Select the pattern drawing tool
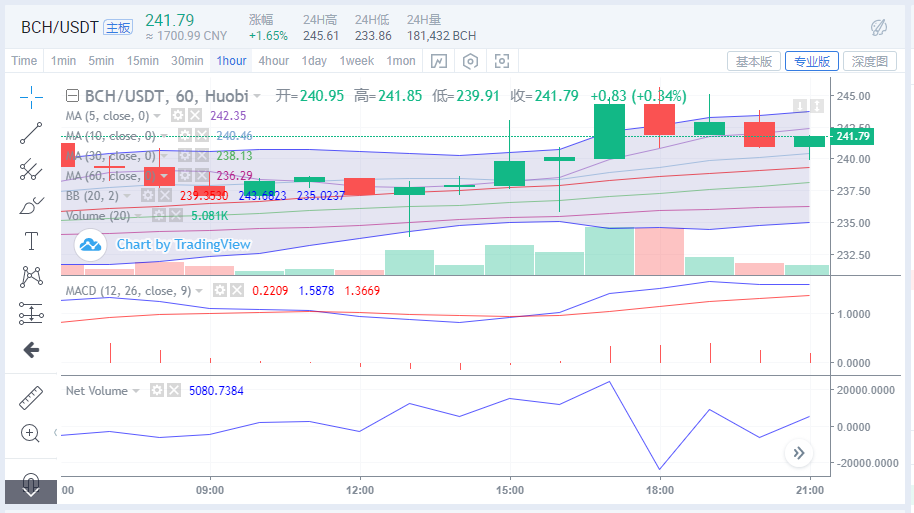This screenshot has height=513, width=914. (31, 277)
